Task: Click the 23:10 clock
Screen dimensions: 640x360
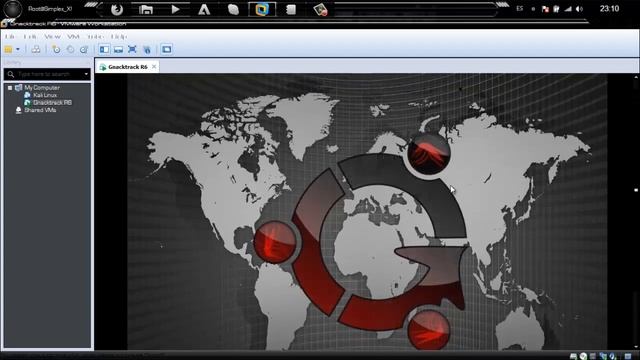Action: 609,9
